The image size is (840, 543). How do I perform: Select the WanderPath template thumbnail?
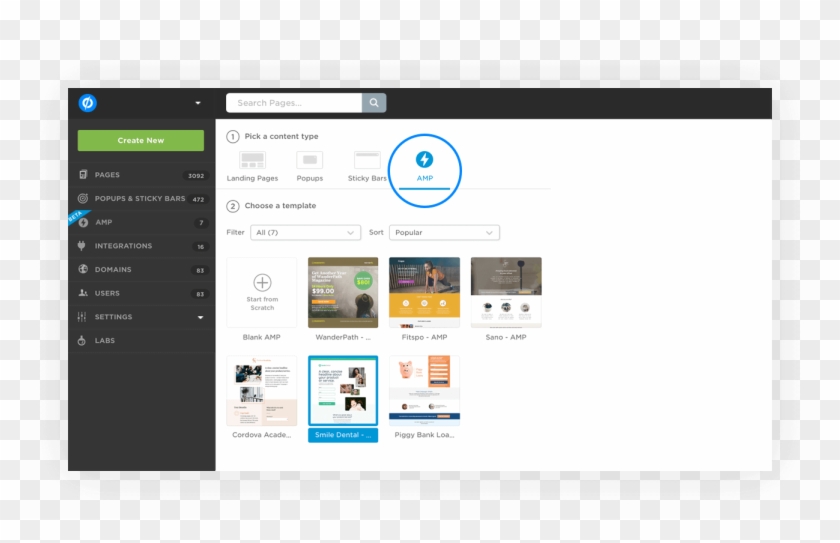[343, 292]
